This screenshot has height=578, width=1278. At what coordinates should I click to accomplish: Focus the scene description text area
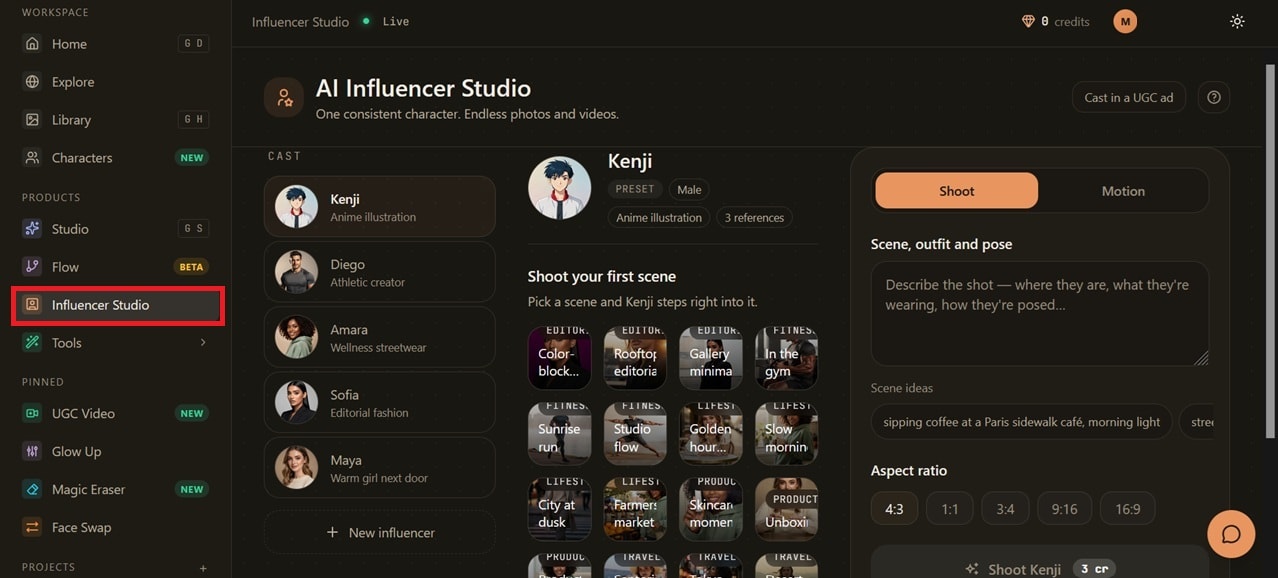[1039, 313]
